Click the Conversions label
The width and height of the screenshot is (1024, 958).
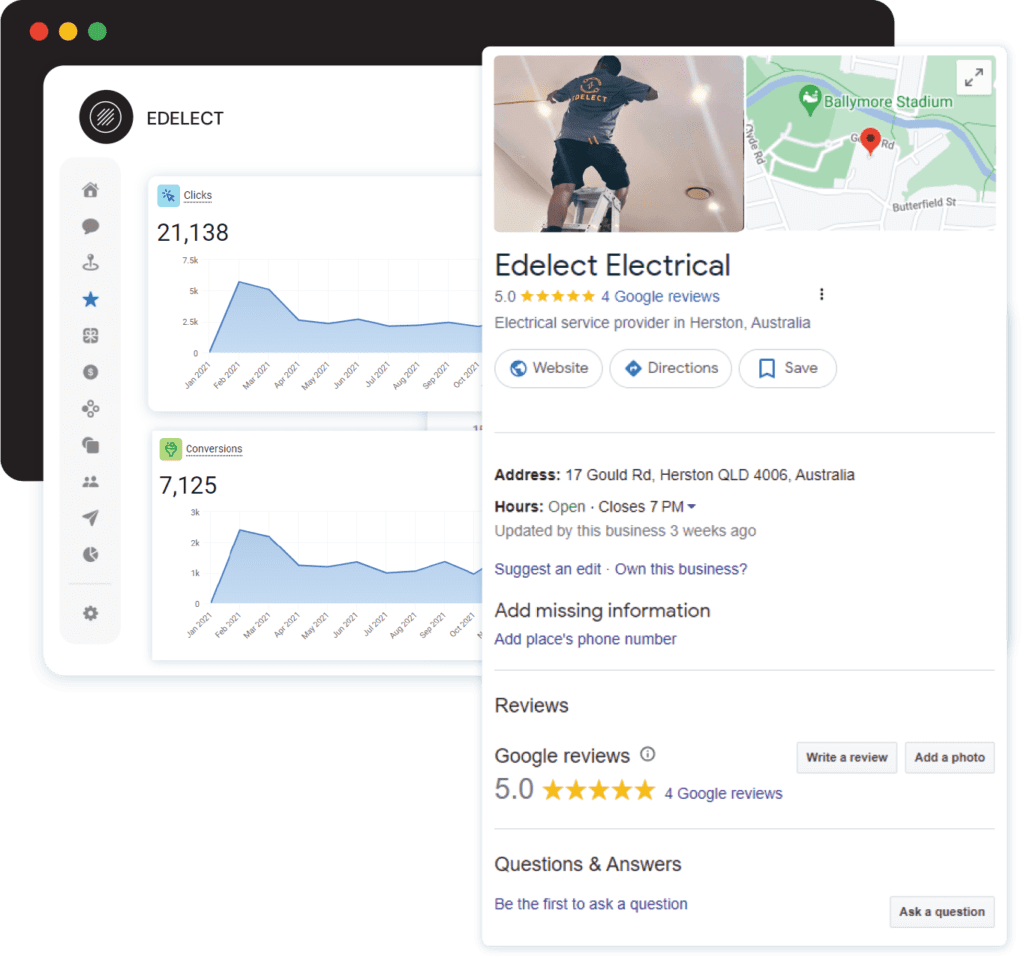point(214,449)
